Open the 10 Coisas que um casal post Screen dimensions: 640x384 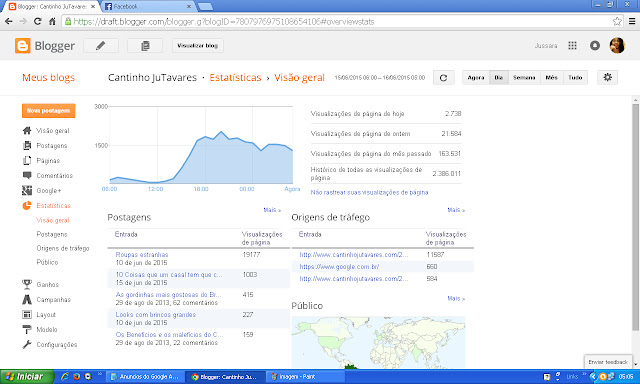pos(169,275)
